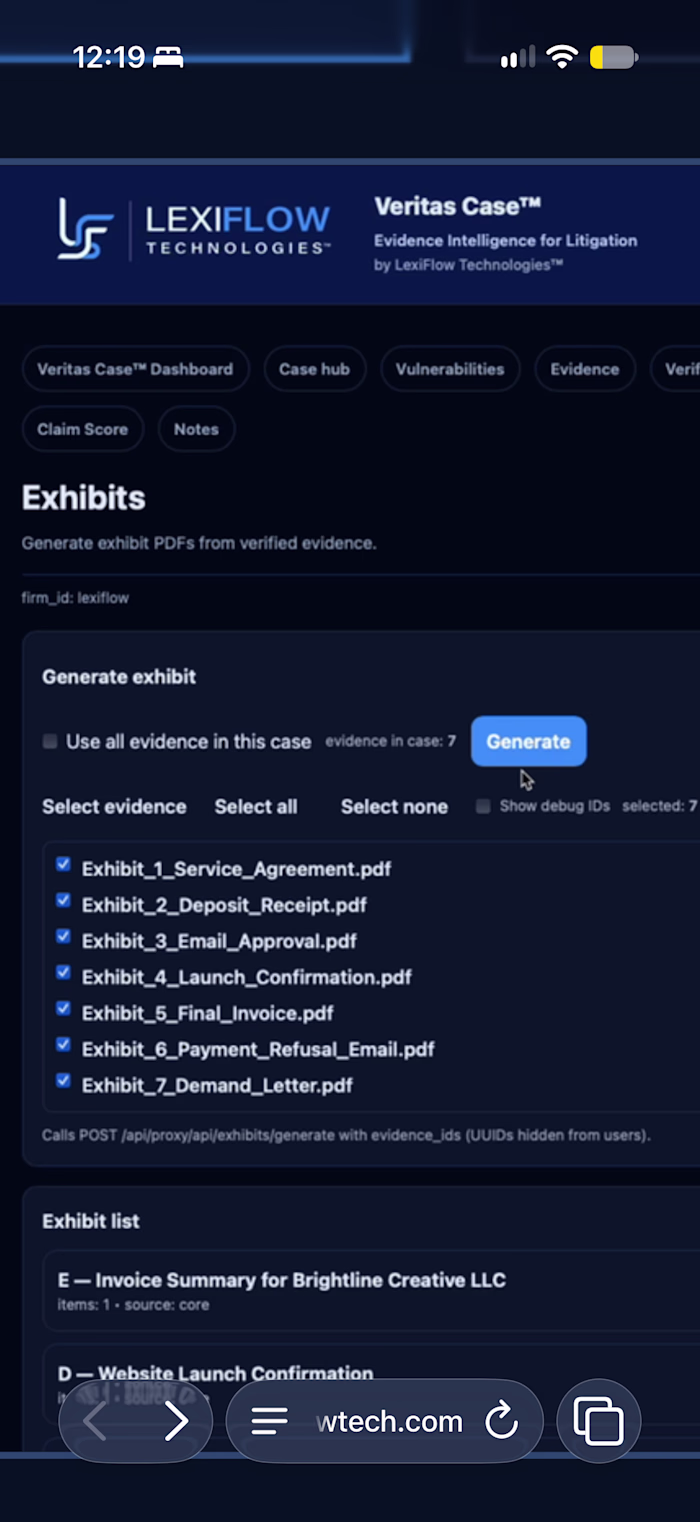Uncheck Exhibit_5_Final_Invoice.pdf
The width and height of the screenshot is (700, 1522).
click(x=63, y=1009)
